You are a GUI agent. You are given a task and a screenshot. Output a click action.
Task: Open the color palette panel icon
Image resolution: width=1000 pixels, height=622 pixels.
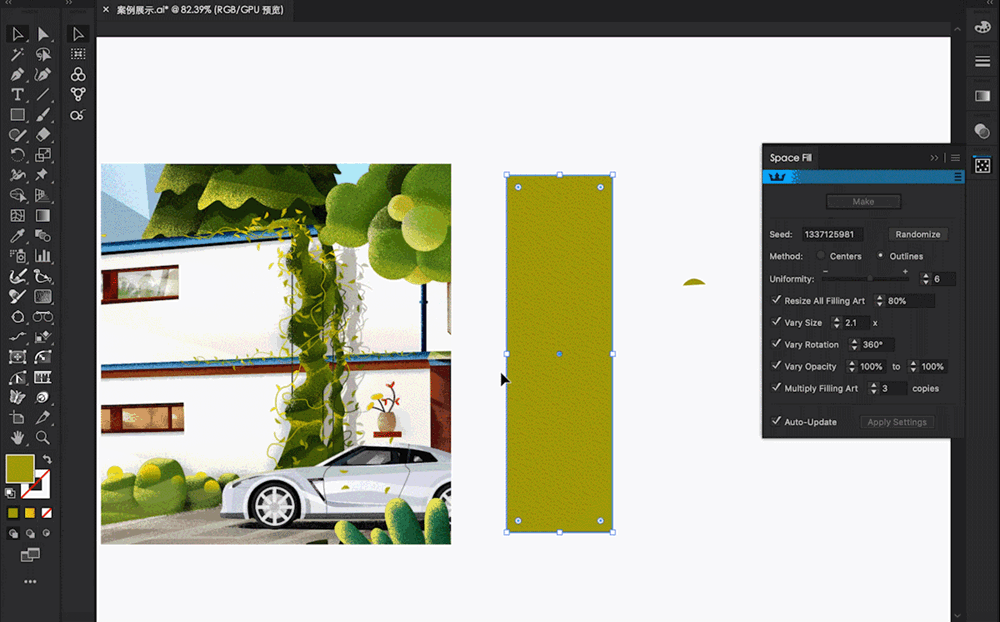983,27
